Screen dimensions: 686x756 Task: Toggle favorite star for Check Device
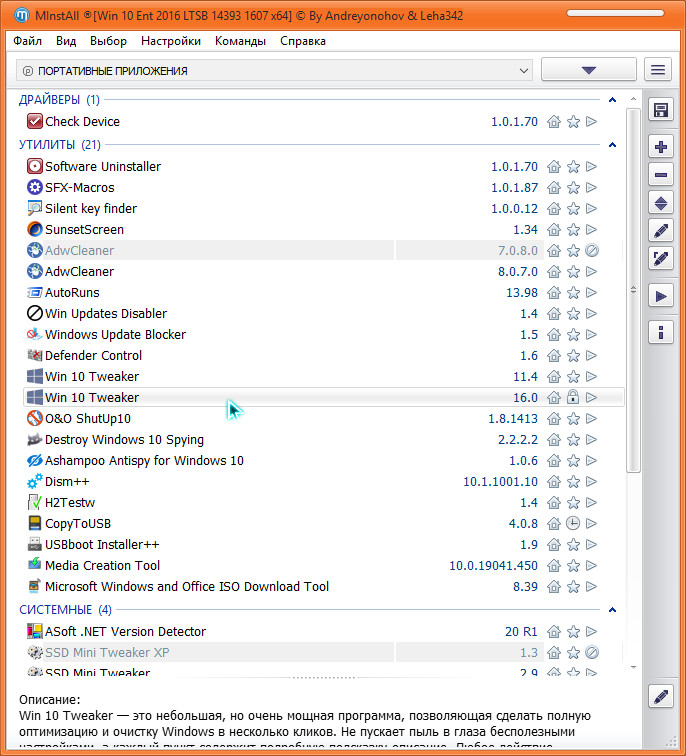(x=573, y=122)
